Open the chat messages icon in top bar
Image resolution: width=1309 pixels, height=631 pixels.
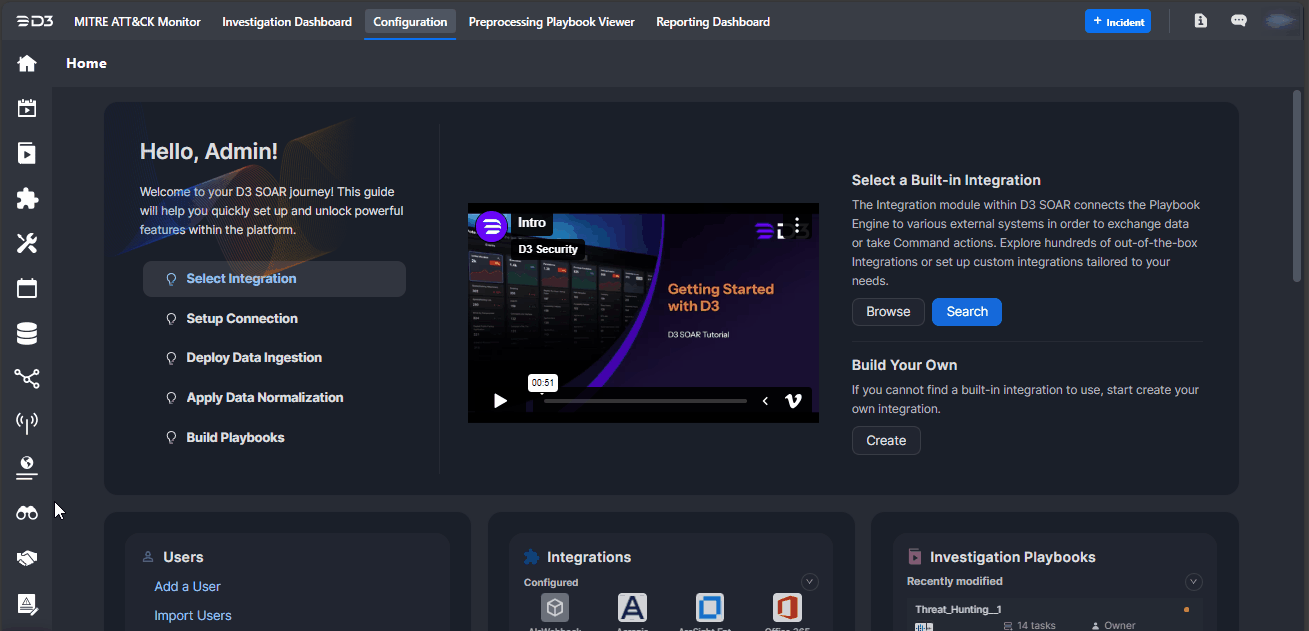coord(1239,21)
